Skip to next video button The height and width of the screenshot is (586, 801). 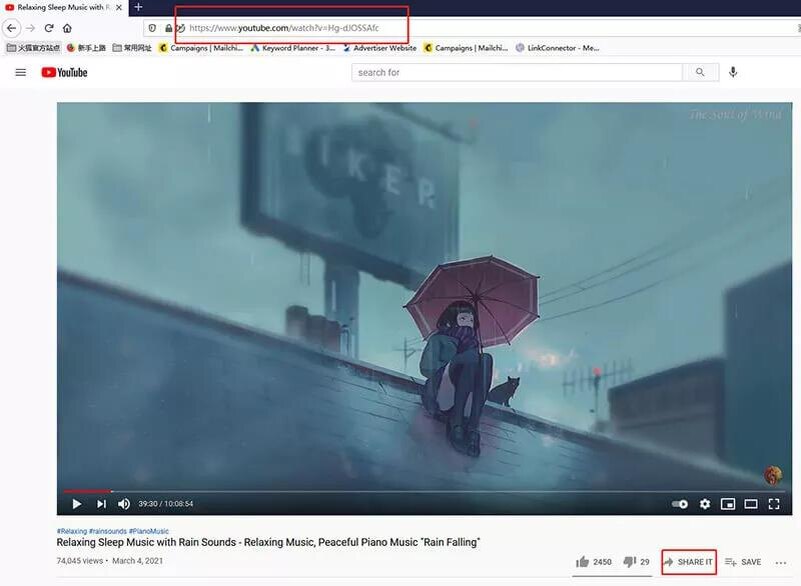tap(101, 504)
